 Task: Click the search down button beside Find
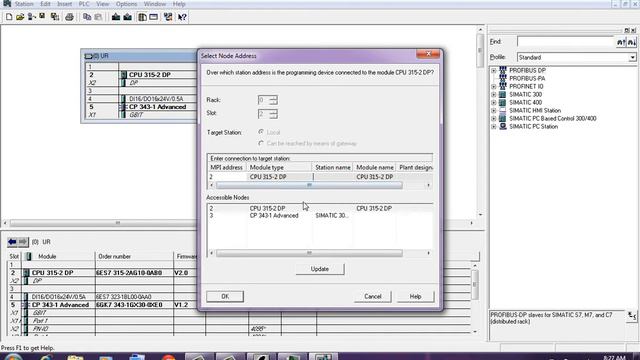tap(631, 42)
